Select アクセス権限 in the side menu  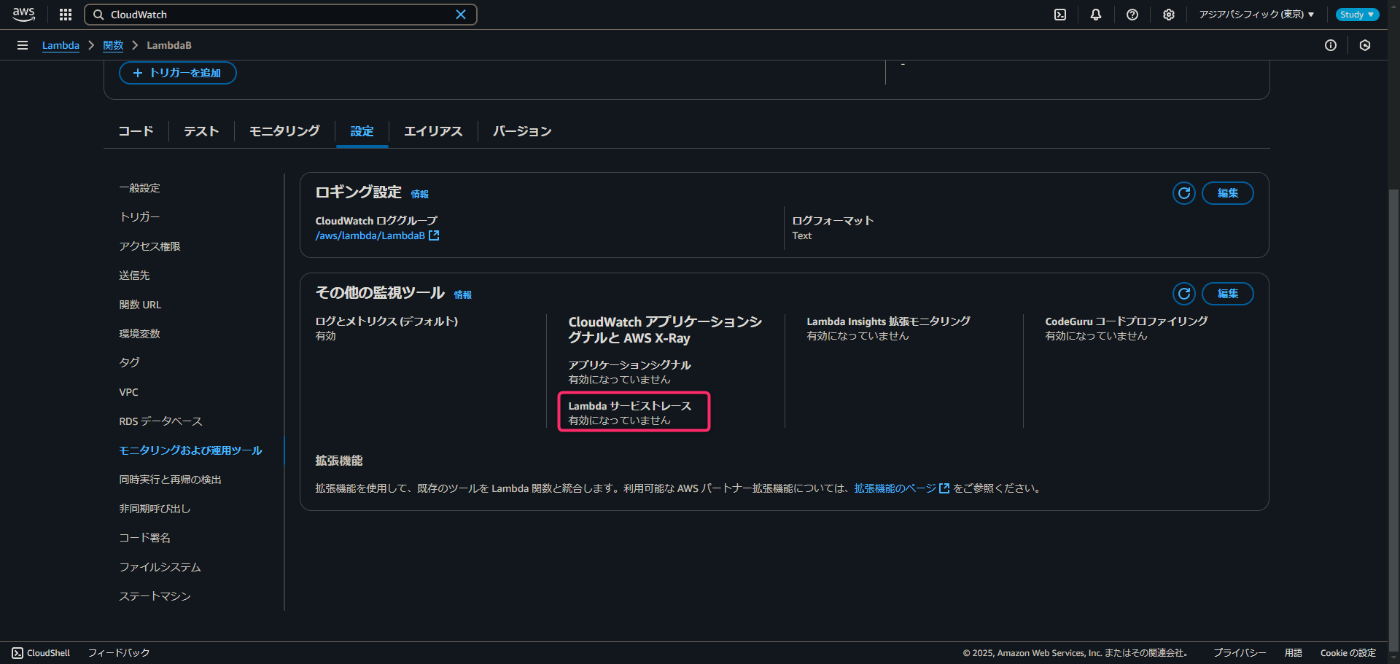(149, 246)
